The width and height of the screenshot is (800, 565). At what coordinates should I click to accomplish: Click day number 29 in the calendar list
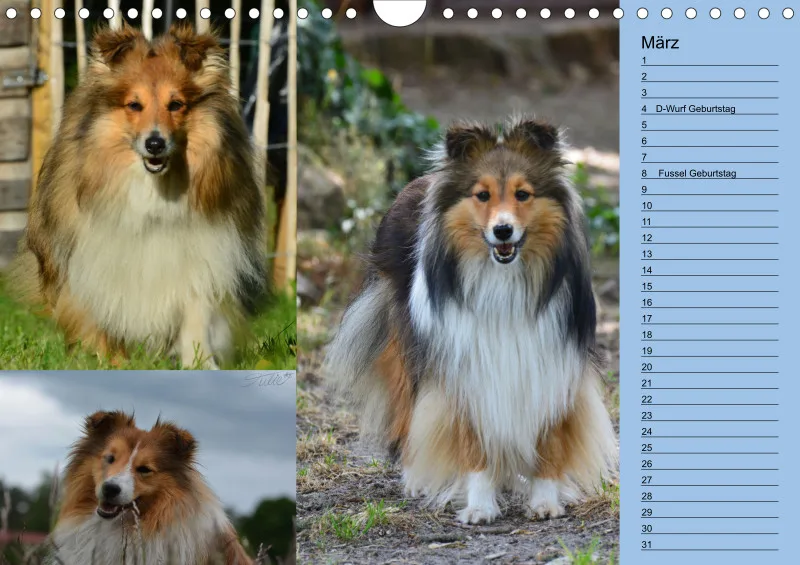[x=647, y=512]
